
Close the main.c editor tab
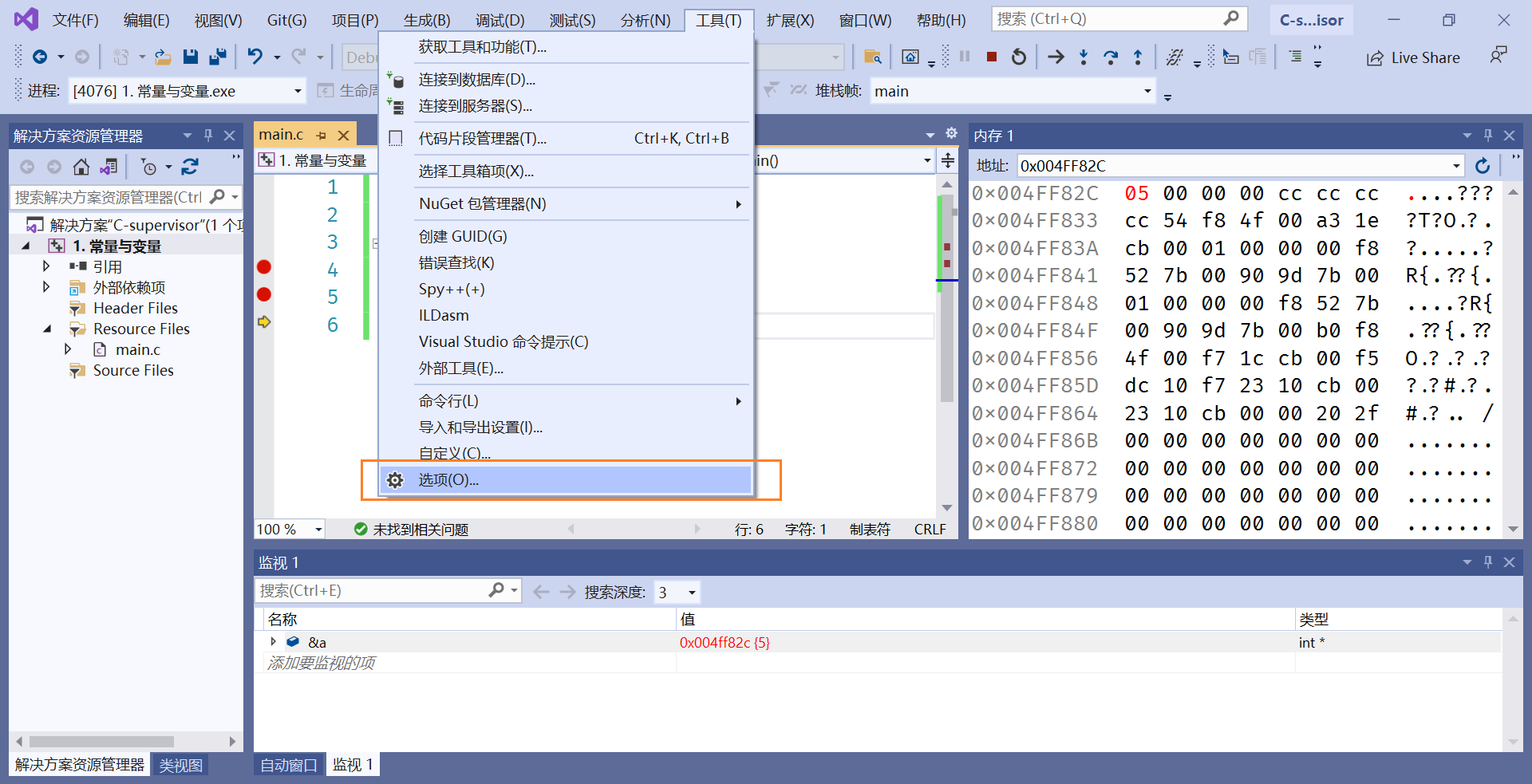pos(344,136)
